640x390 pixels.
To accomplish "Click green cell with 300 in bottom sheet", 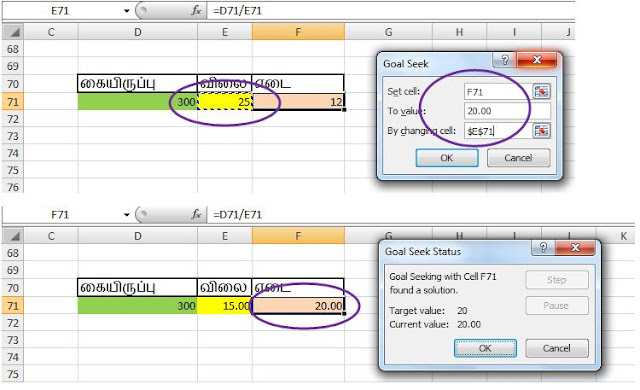I will tap(138, 306).
